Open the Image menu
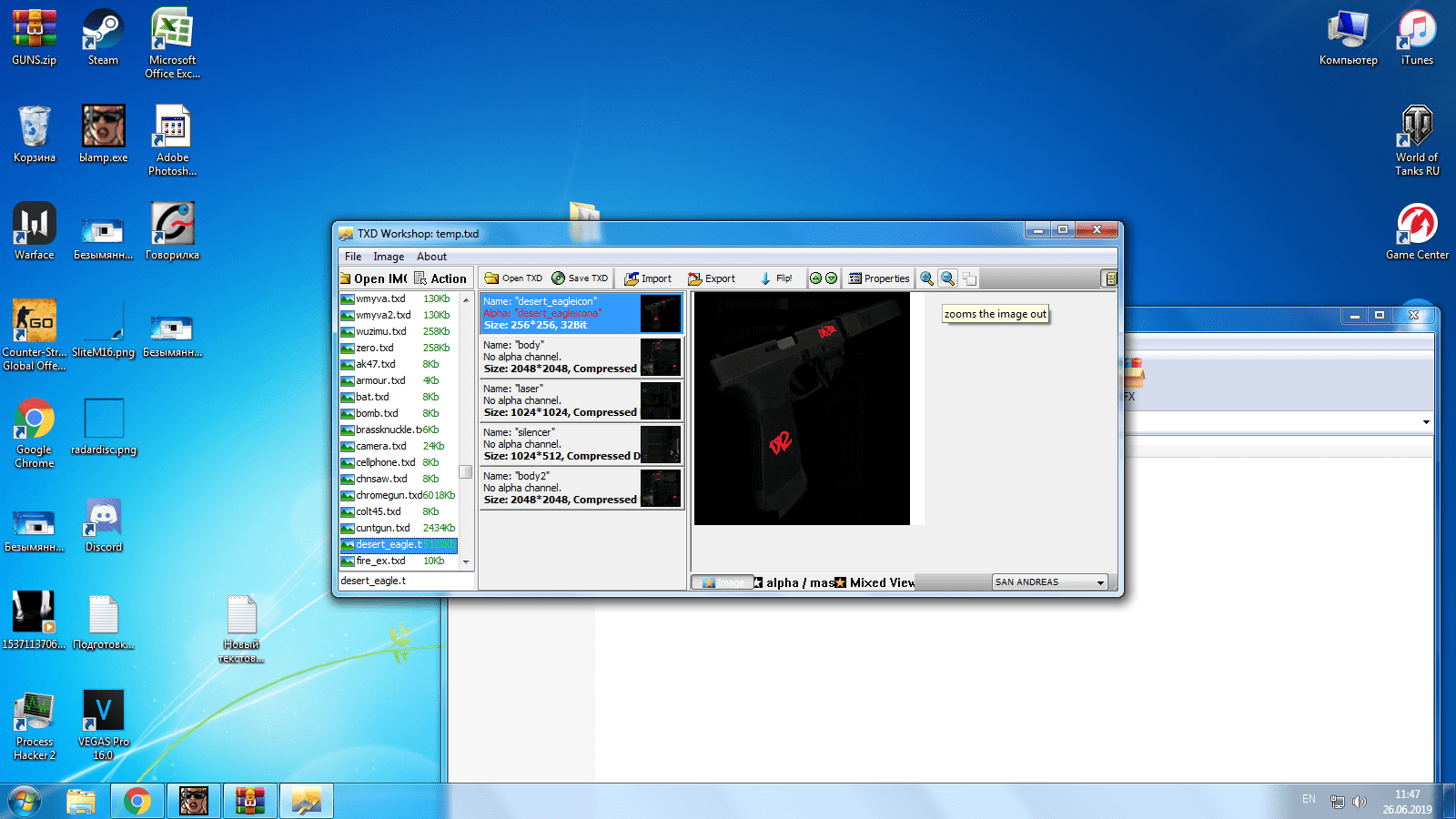This screenshot has height=819, width=1456. point(389,257)
